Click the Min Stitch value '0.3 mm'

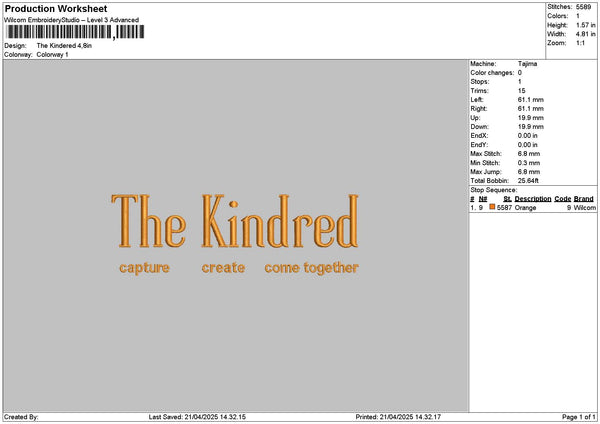coord(529,163)
